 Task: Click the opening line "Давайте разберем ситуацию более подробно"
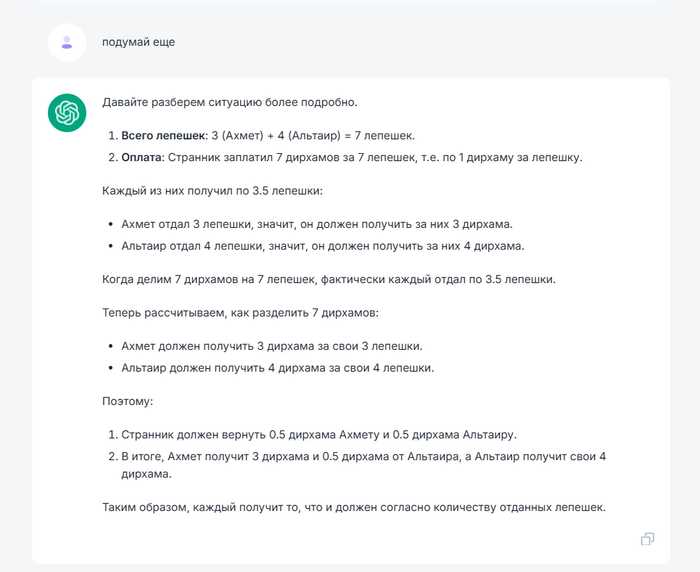(x=229, y=102)
